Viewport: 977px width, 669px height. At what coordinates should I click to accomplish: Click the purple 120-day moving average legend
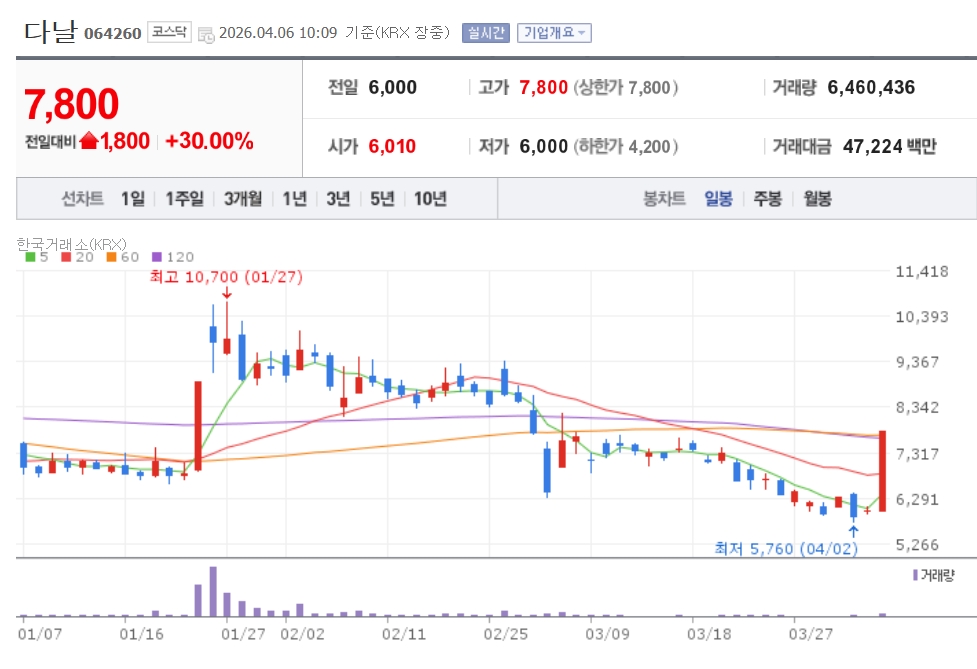pos(173,257)
